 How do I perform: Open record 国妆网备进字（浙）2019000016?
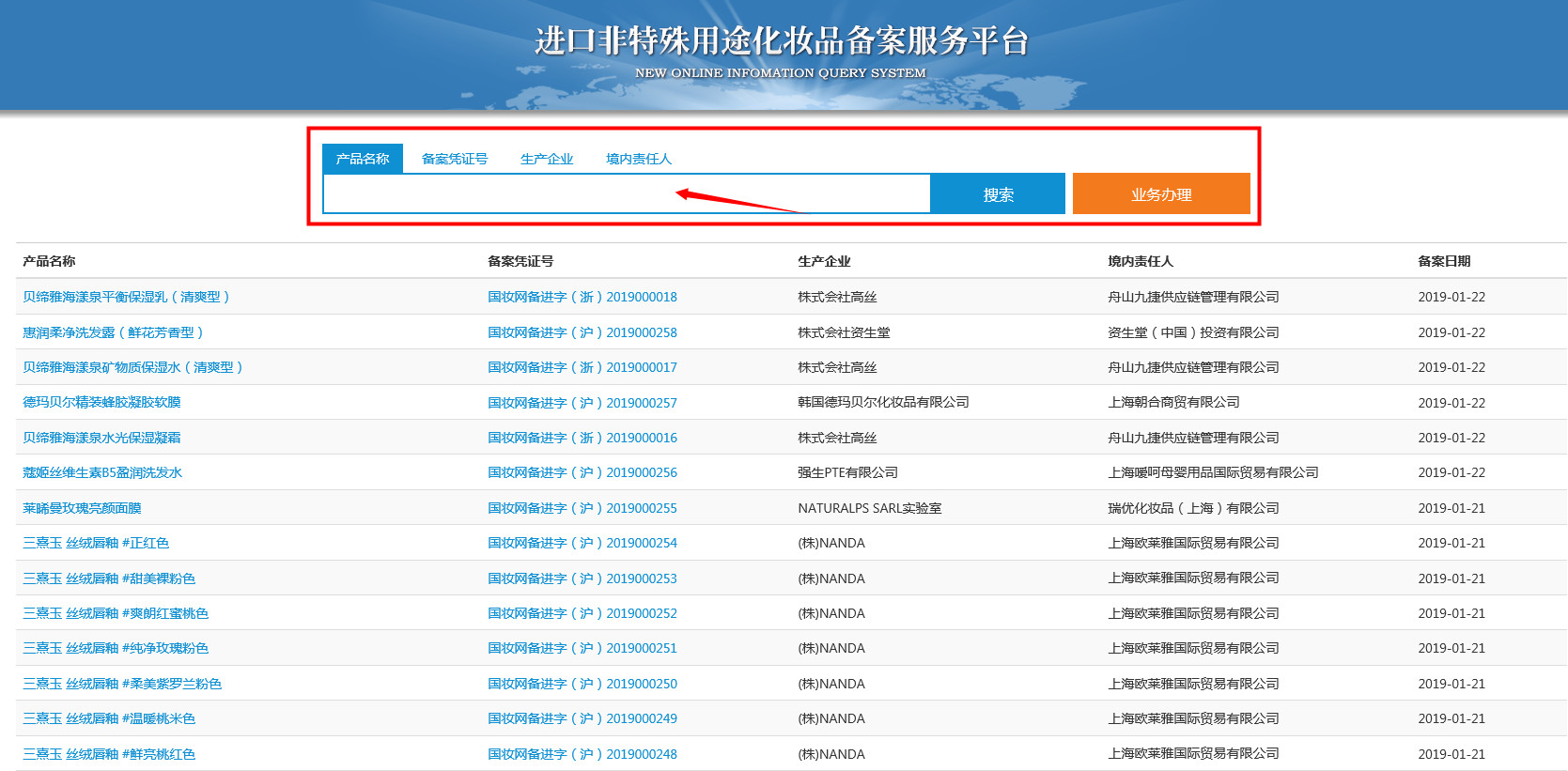[x=582, y=438]
